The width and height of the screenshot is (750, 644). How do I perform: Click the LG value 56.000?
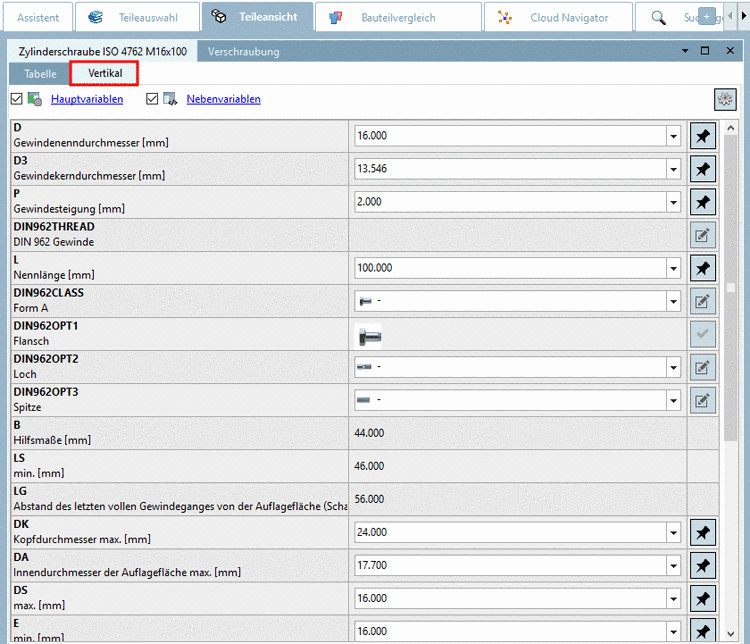click(369, 499)
